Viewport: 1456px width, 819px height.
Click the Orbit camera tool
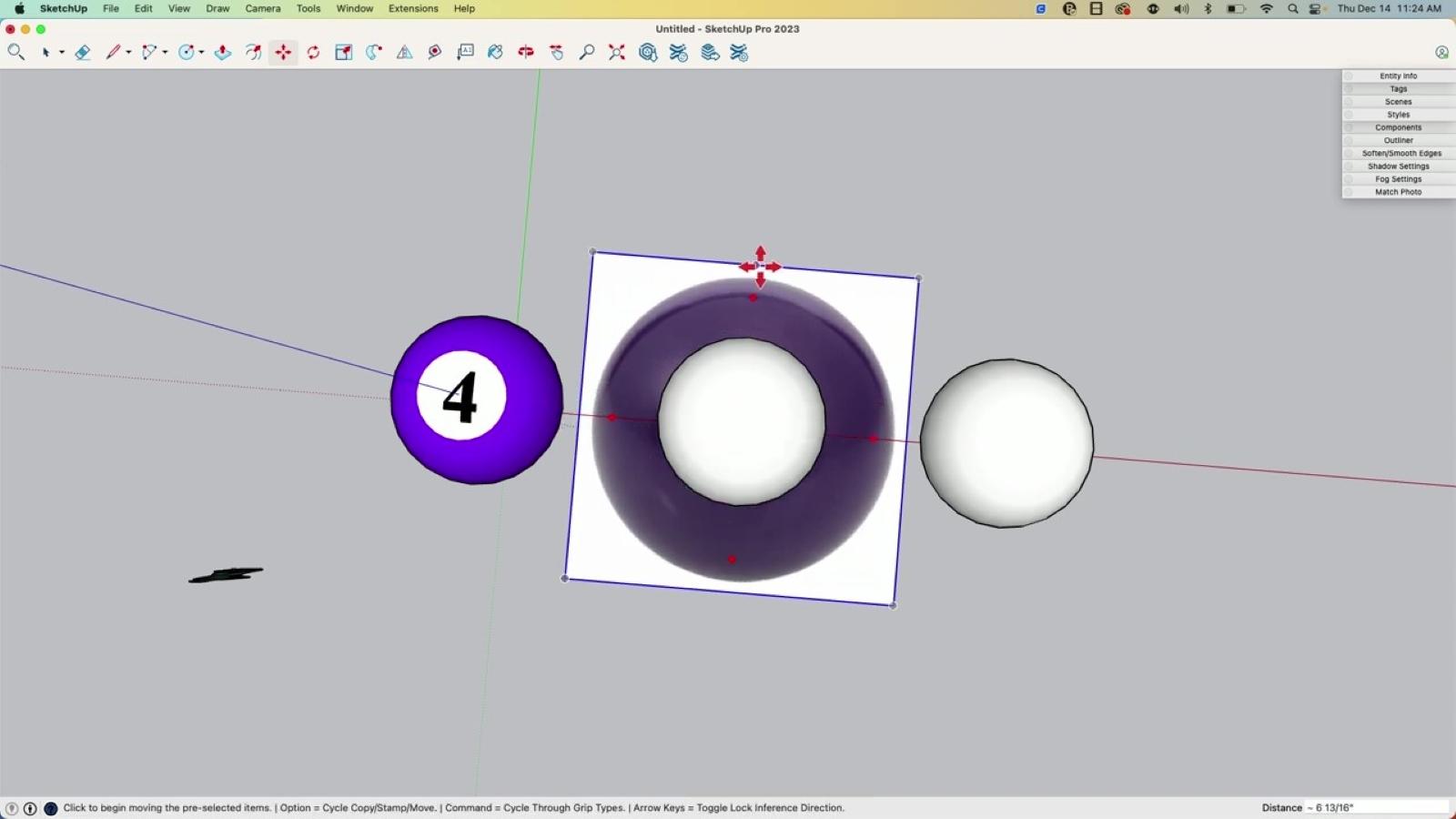(526, 53)
